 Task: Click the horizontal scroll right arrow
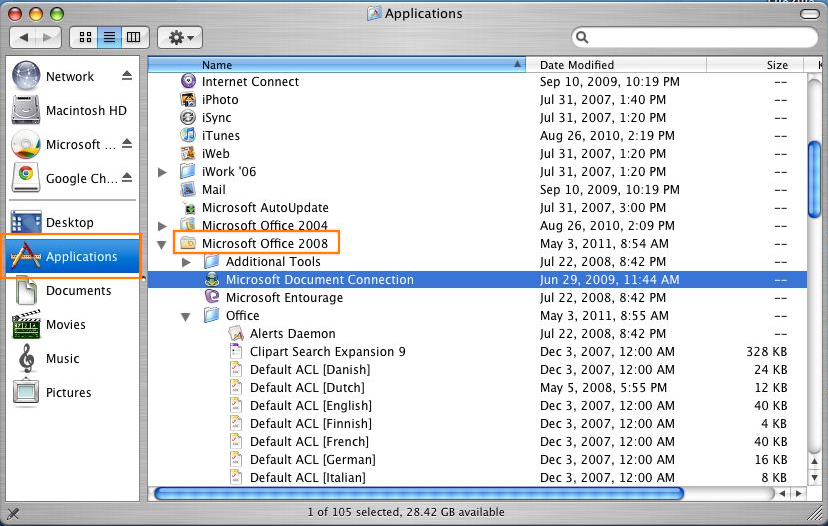(798, 493)
